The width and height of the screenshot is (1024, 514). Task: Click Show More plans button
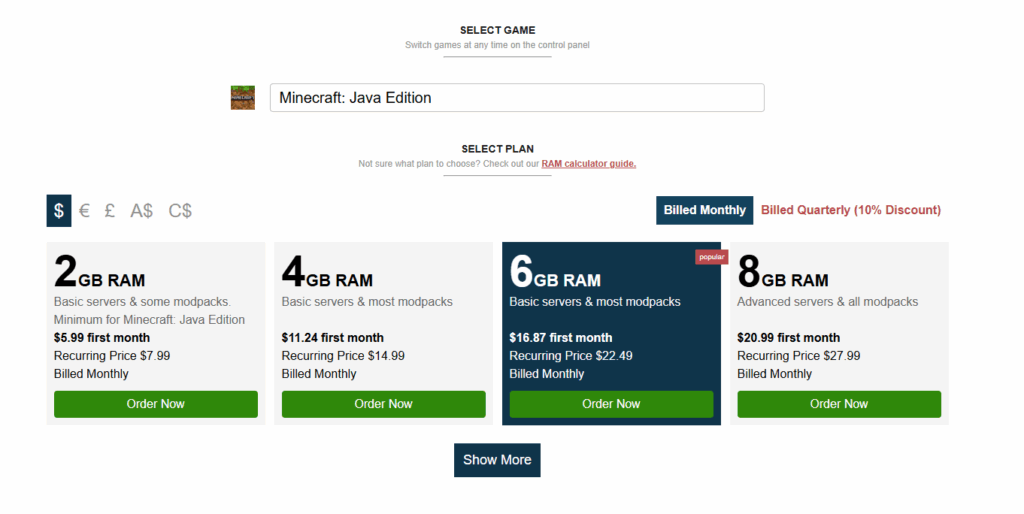[x=497, y=460]
